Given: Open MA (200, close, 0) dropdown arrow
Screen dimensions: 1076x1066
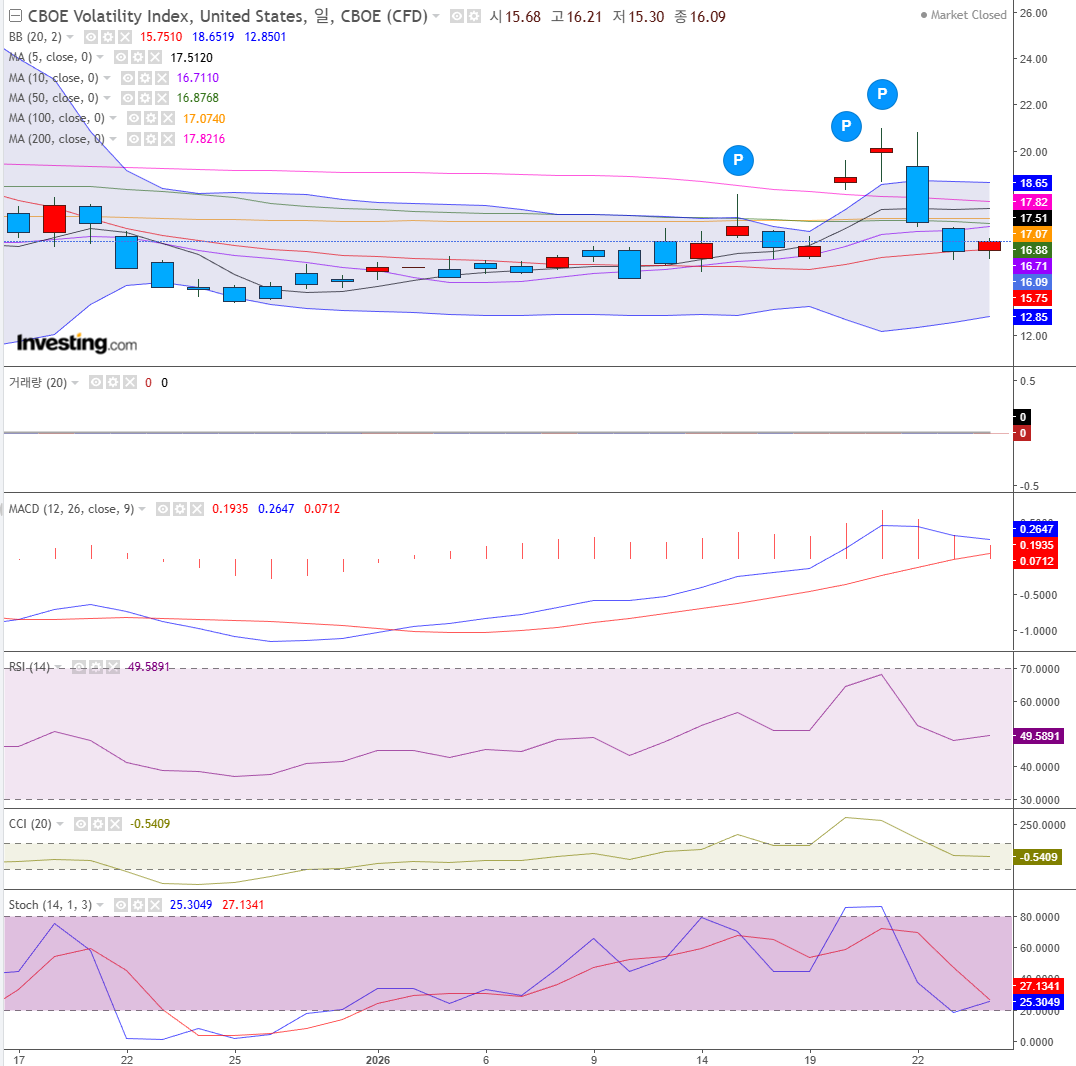Looking at the screenshot, I should [113, 139].
